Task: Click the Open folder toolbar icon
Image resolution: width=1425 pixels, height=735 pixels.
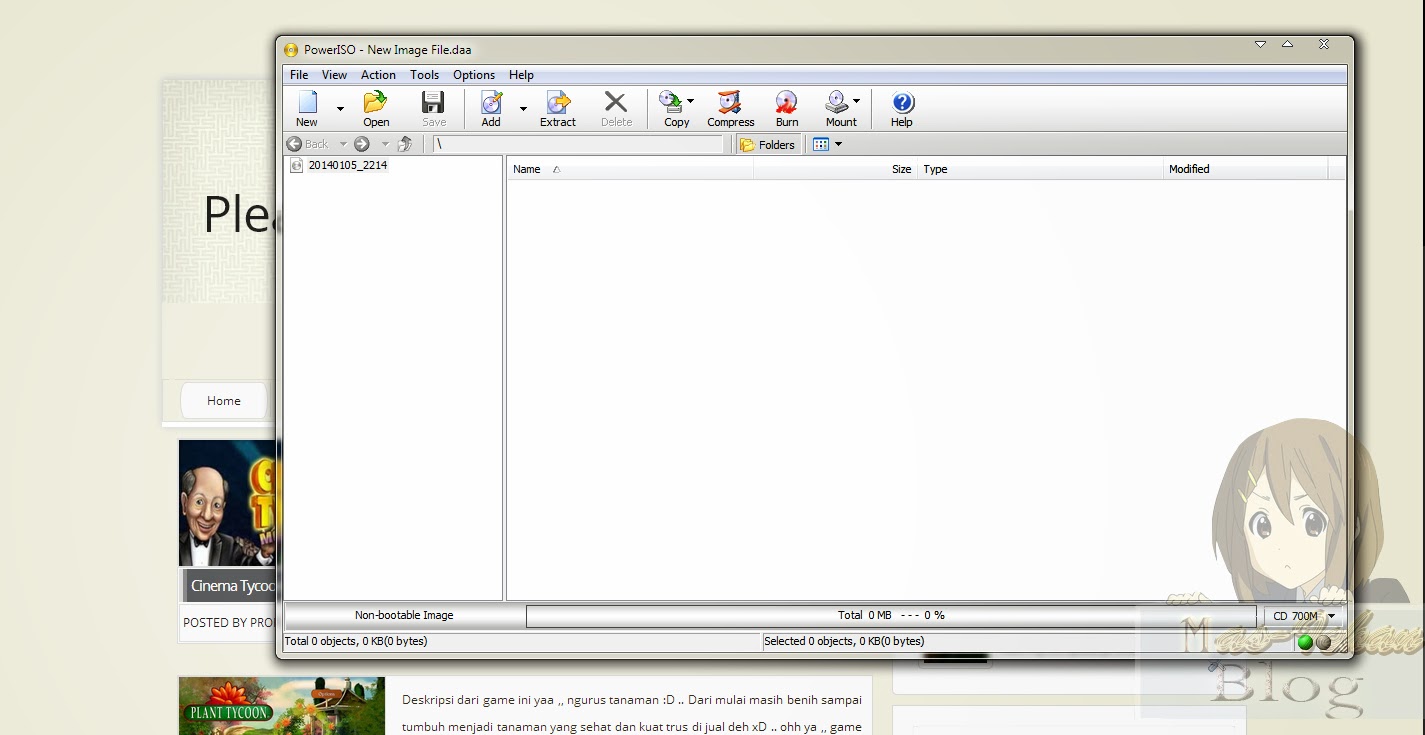Action: pyautogui.click(x=376, y=102)
